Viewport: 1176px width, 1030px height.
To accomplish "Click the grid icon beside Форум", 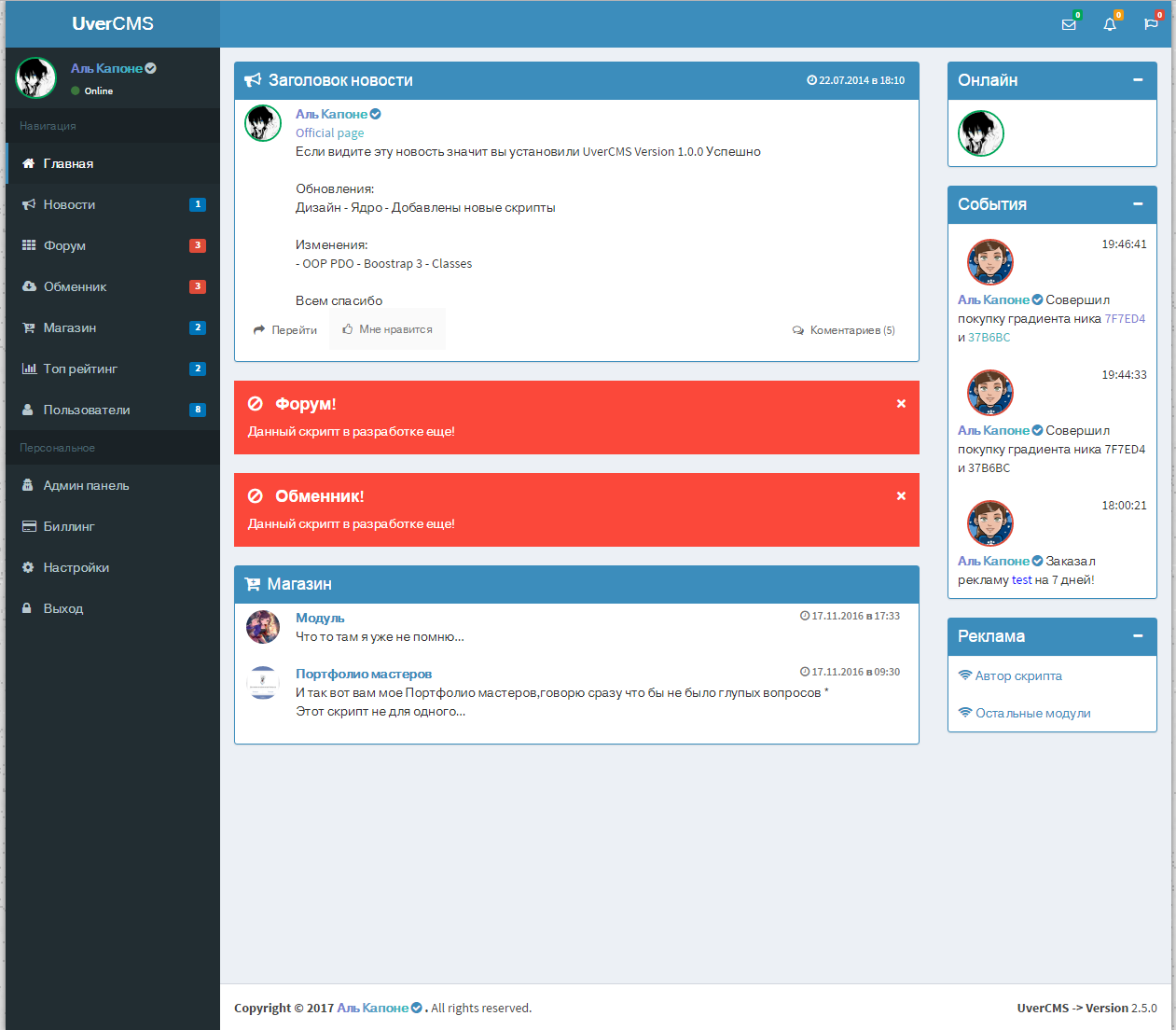I will 29,245.
